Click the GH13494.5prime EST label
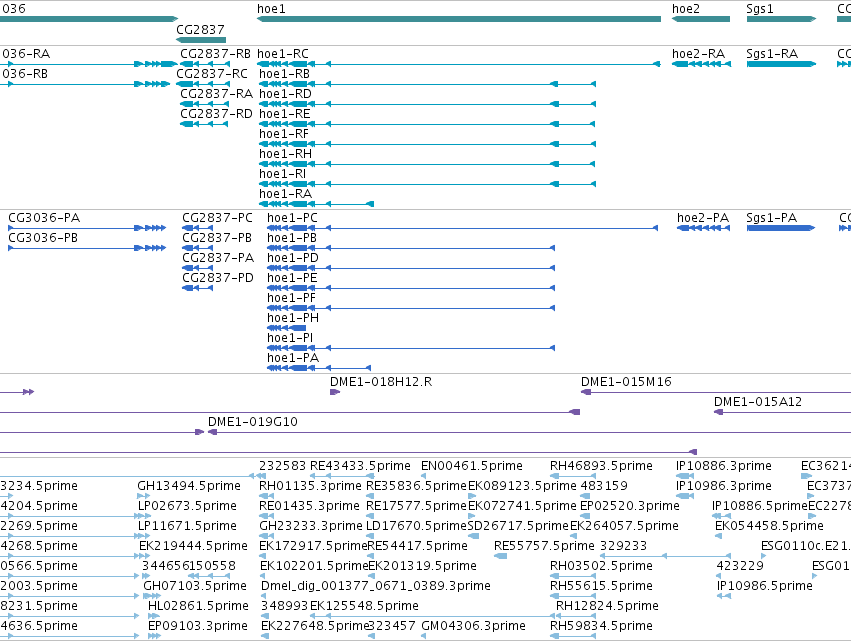Screen dimensions: 851x641 pyautogui.click(x=189, y=486)
